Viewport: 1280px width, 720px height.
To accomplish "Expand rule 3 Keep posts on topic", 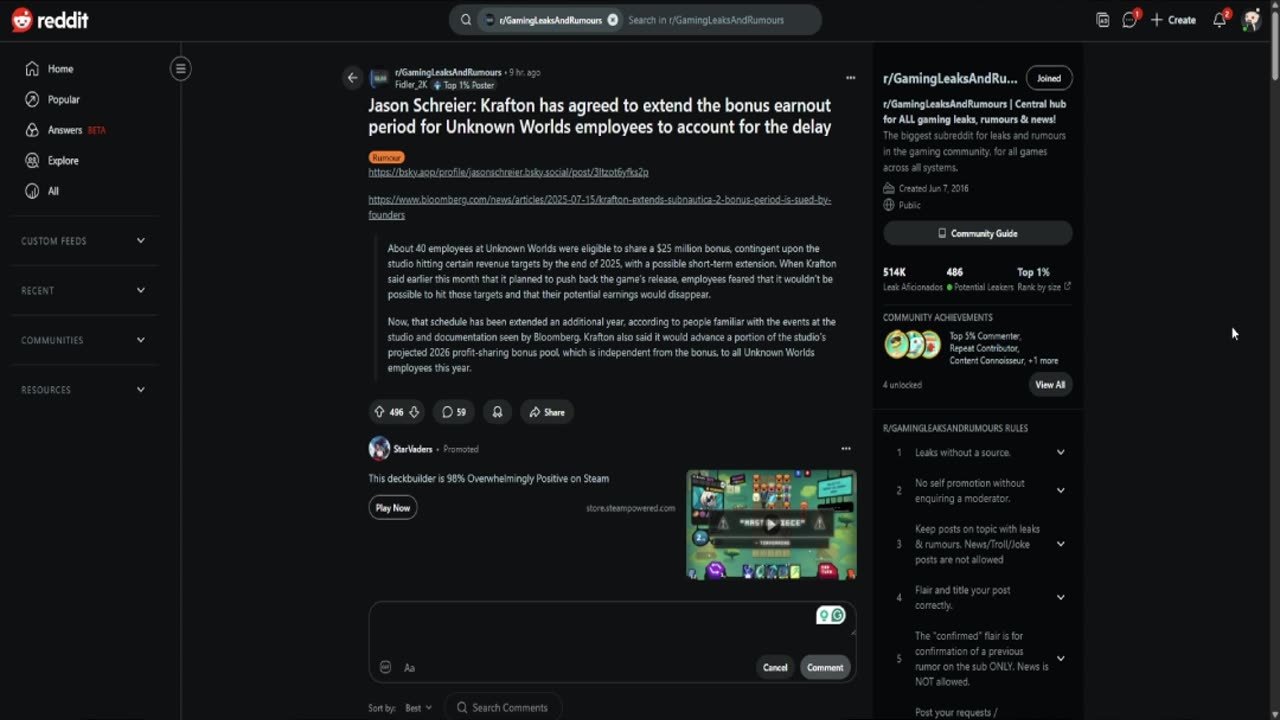I will pyautogui.click(x=978, y=544).
